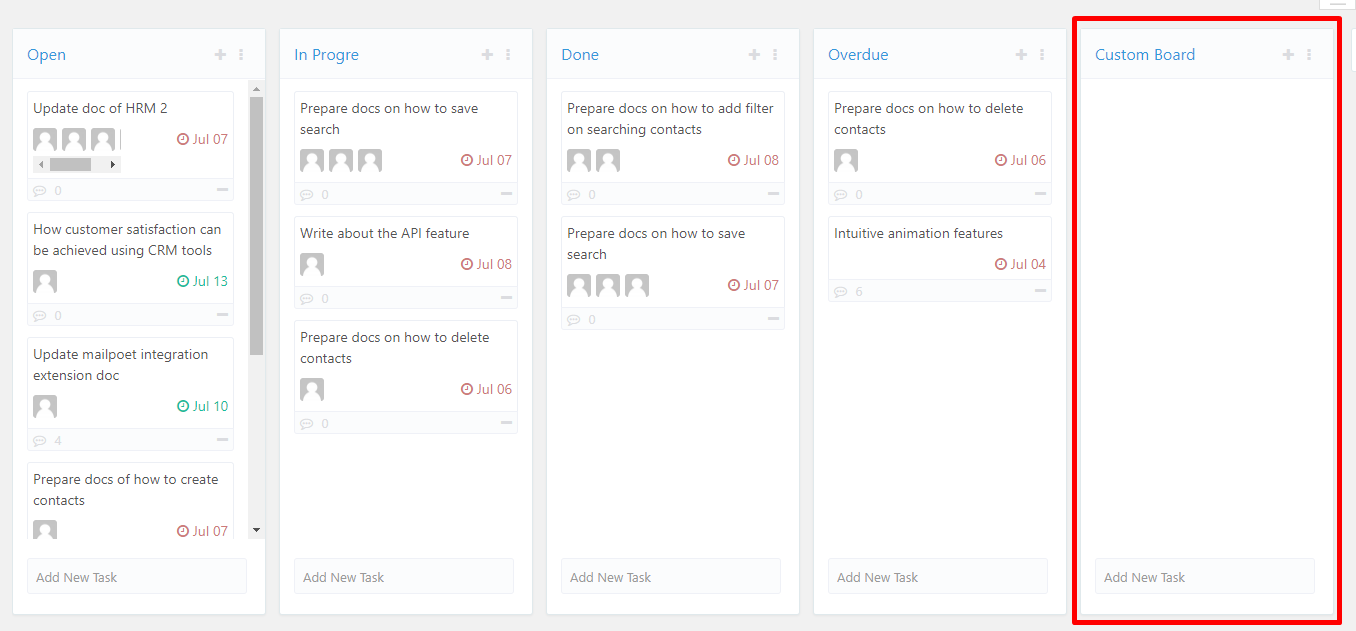1356x631 pixels.
Task: Open How customer satisfaction can be achieved task
Action: point(127,240)
